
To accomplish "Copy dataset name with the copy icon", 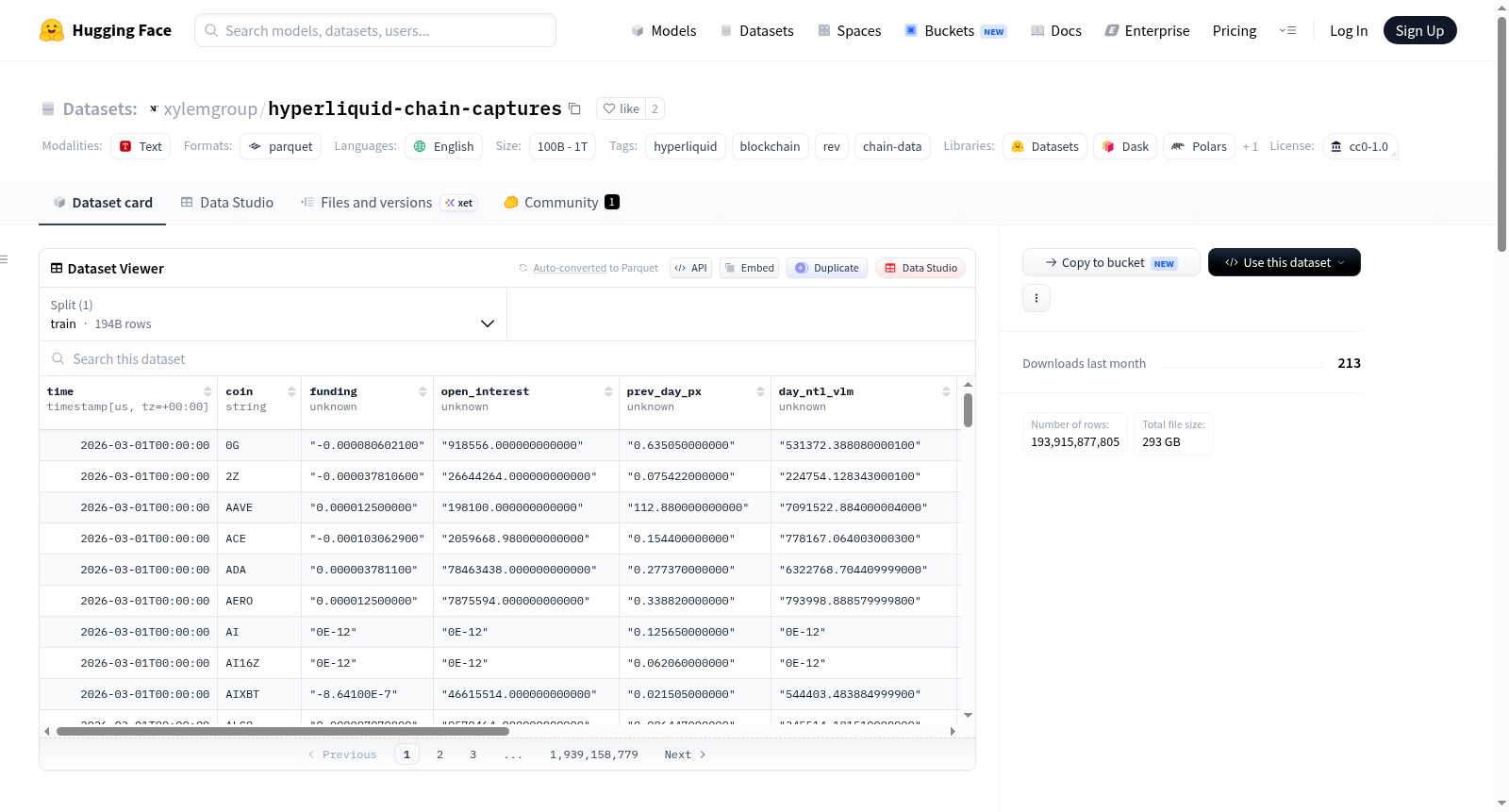I will point(574,108).
